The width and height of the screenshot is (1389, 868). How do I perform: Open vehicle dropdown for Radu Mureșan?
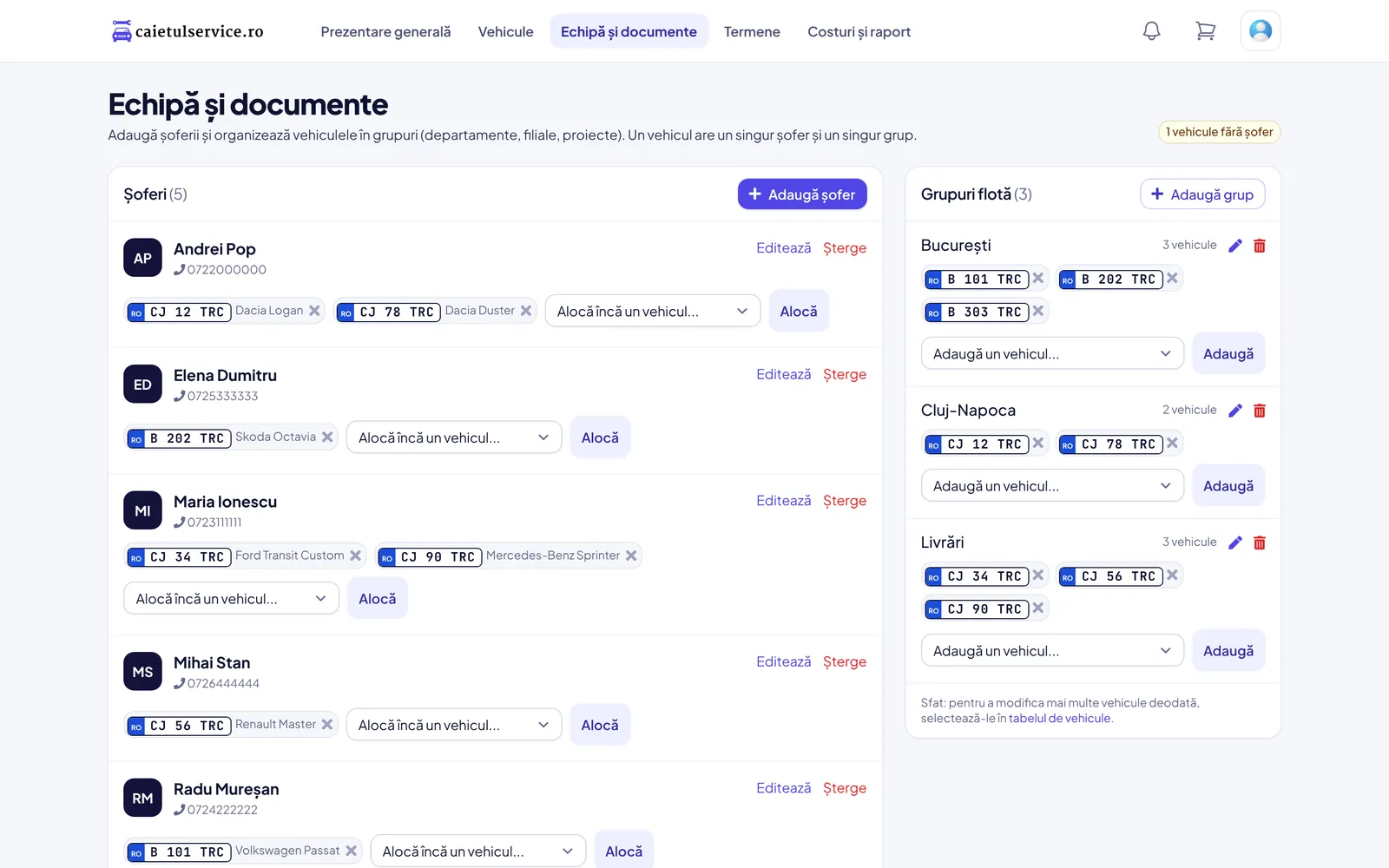tap(478, 852)
